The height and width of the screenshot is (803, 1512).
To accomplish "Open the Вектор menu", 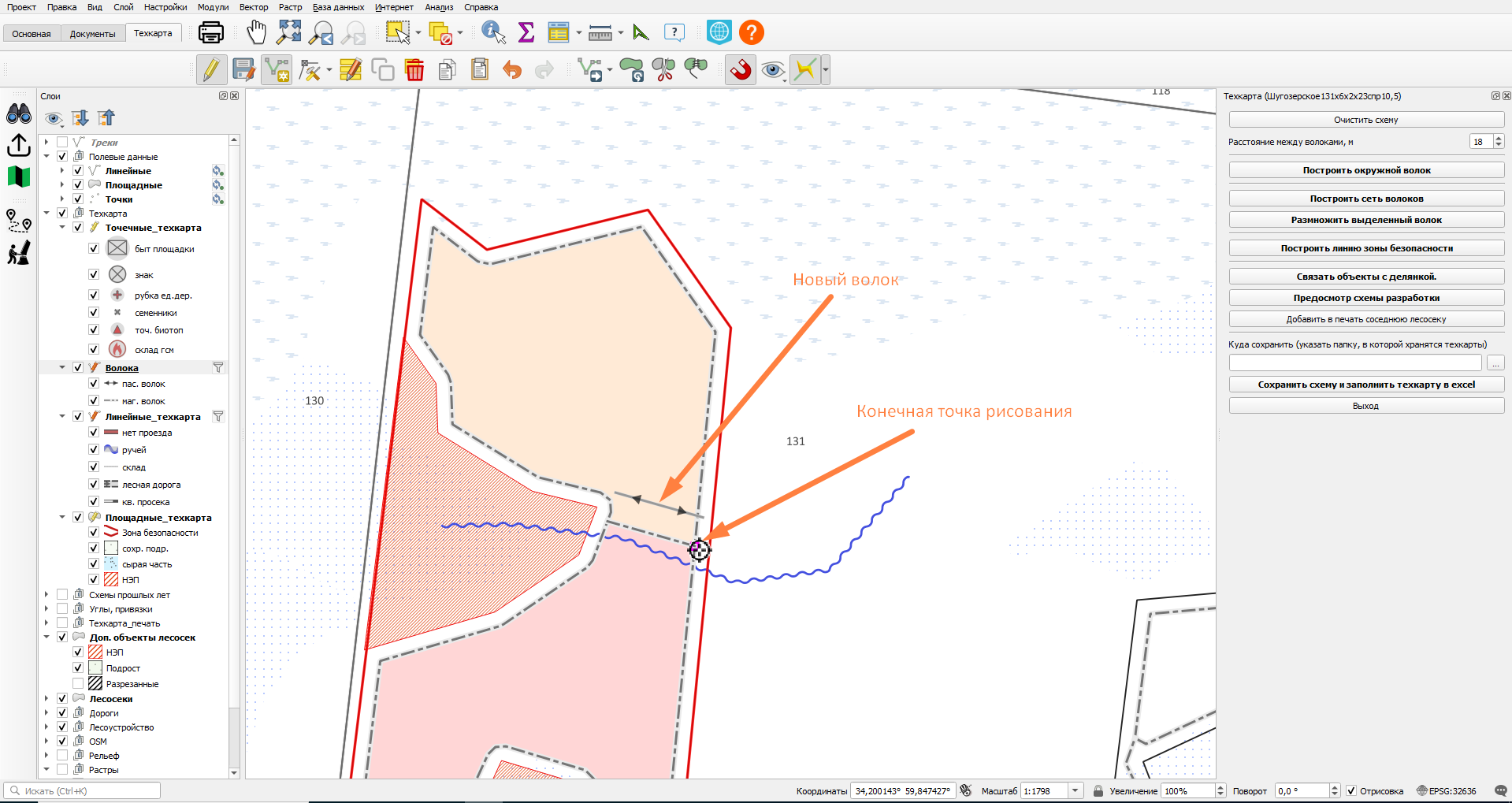I will 254,7.
